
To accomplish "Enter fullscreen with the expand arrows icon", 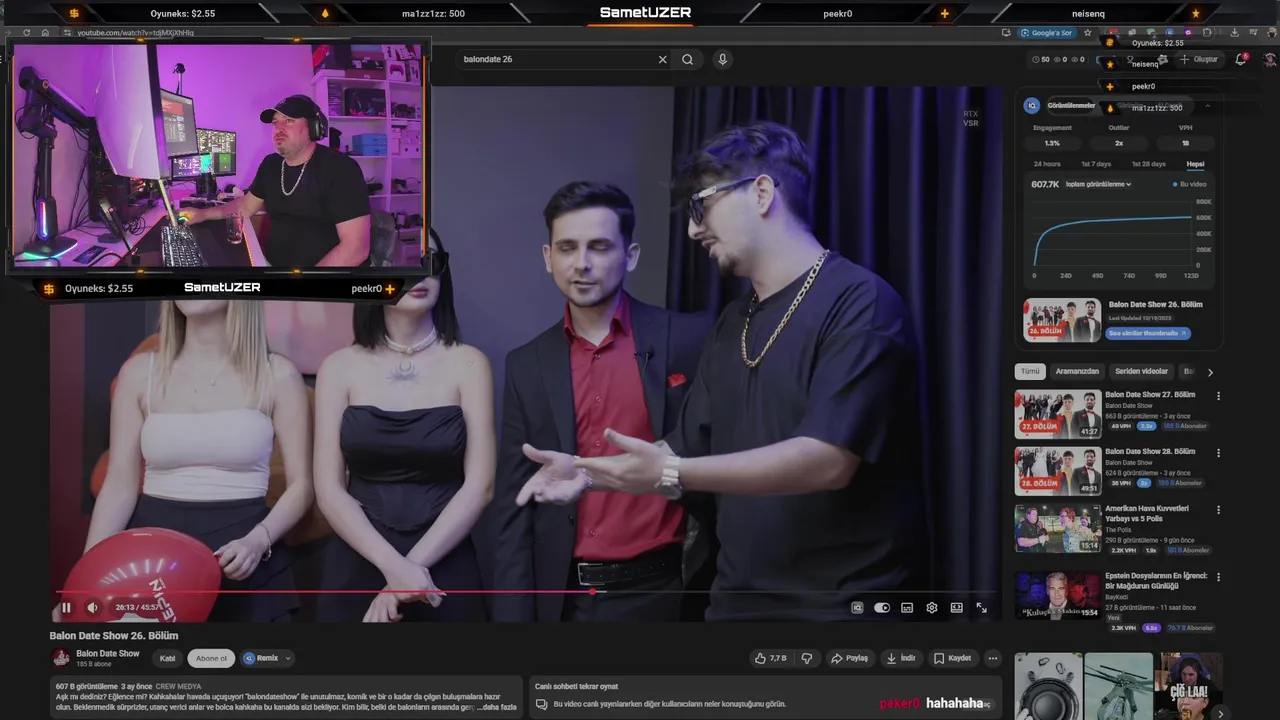I will (982, 607).
